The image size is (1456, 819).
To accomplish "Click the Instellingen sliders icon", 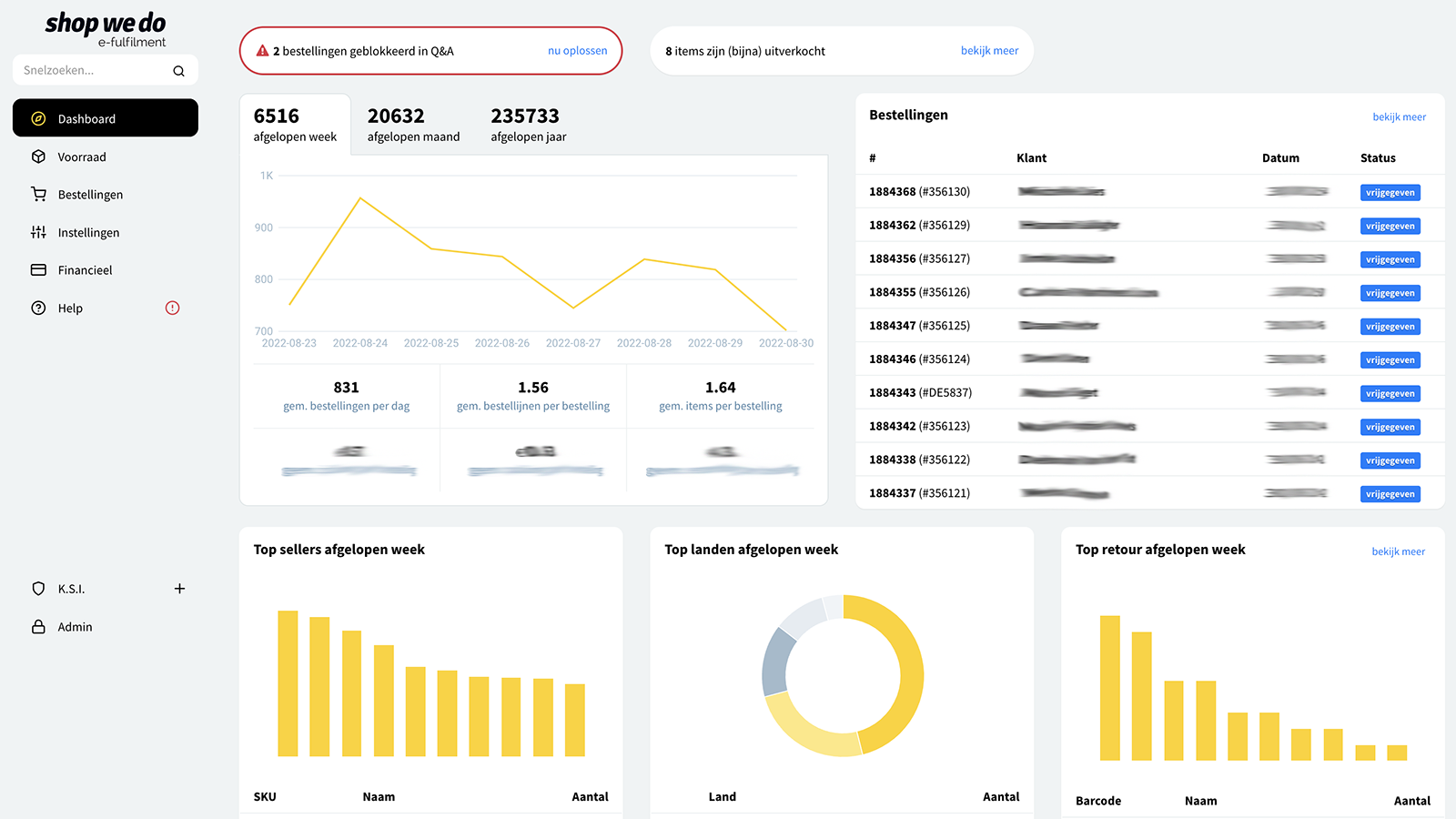I will pyautogui.click(x=38, y=232).
